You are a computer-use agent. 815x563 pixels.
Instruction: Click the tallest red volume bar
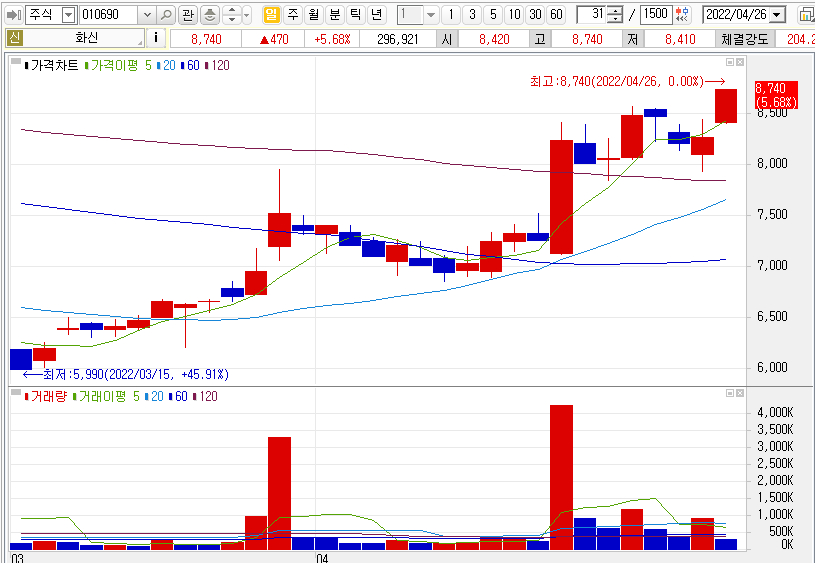(561, 477)
